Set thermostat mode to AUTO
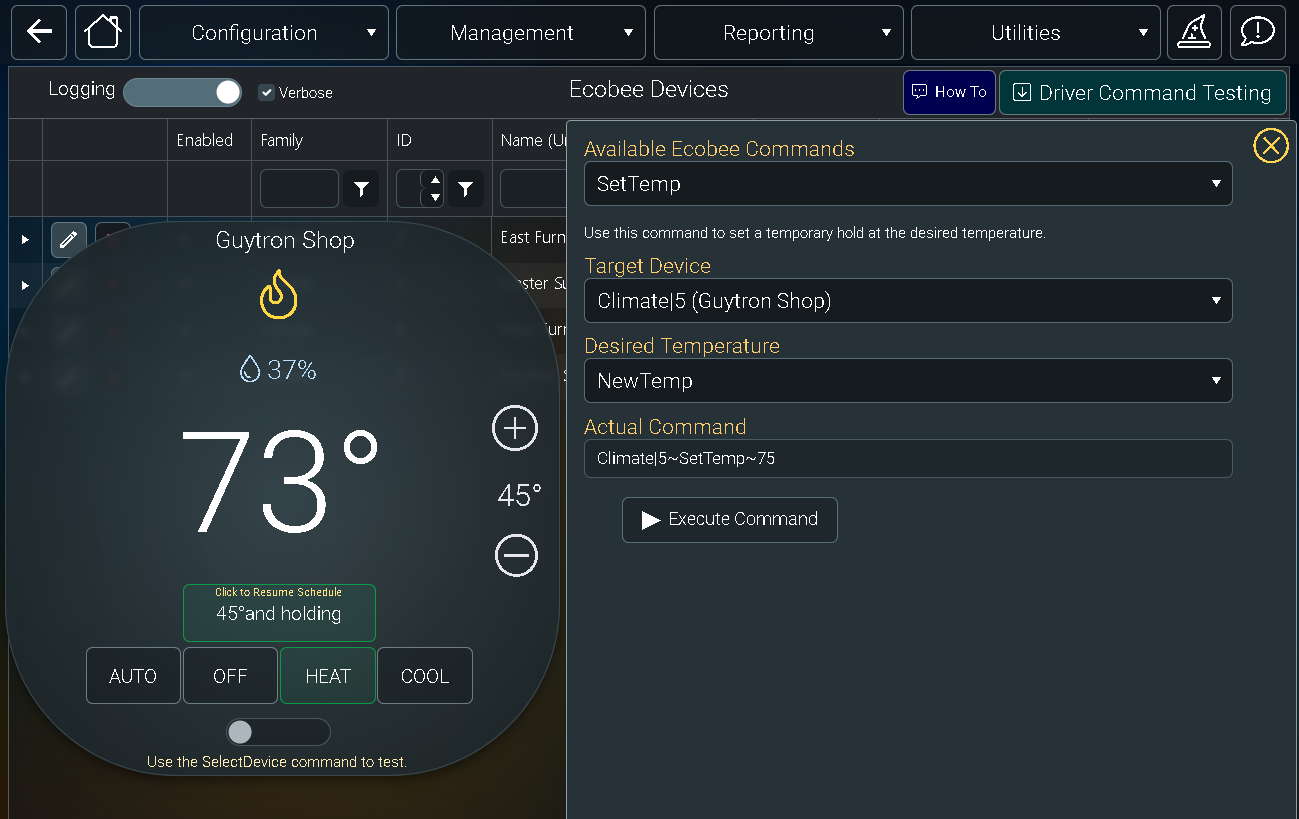Viewport: 1299px width, 819px height. pos(133,676)
